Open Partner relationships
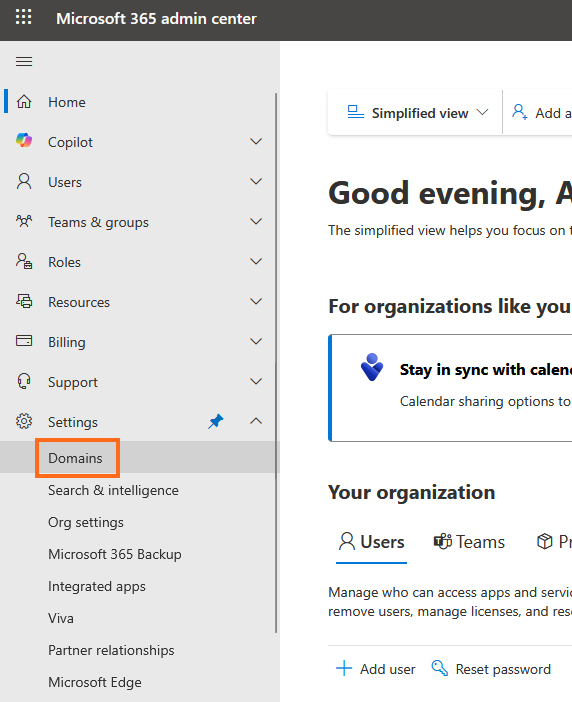This screenshot has width=572, height=702. (x=111, y=650)
